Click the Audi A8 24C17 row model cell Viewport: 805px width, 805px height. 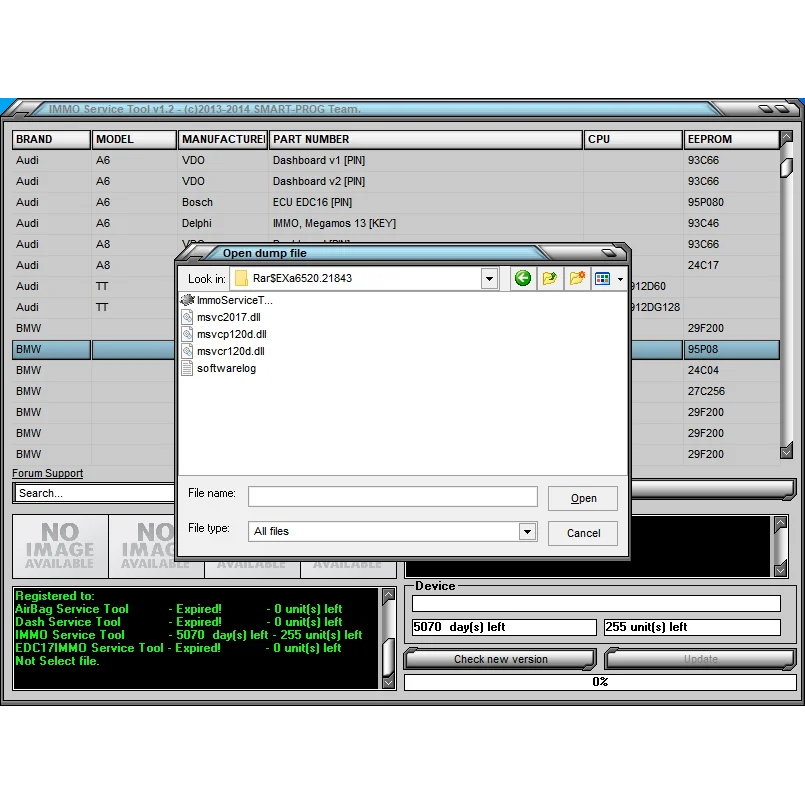(133, 265)
